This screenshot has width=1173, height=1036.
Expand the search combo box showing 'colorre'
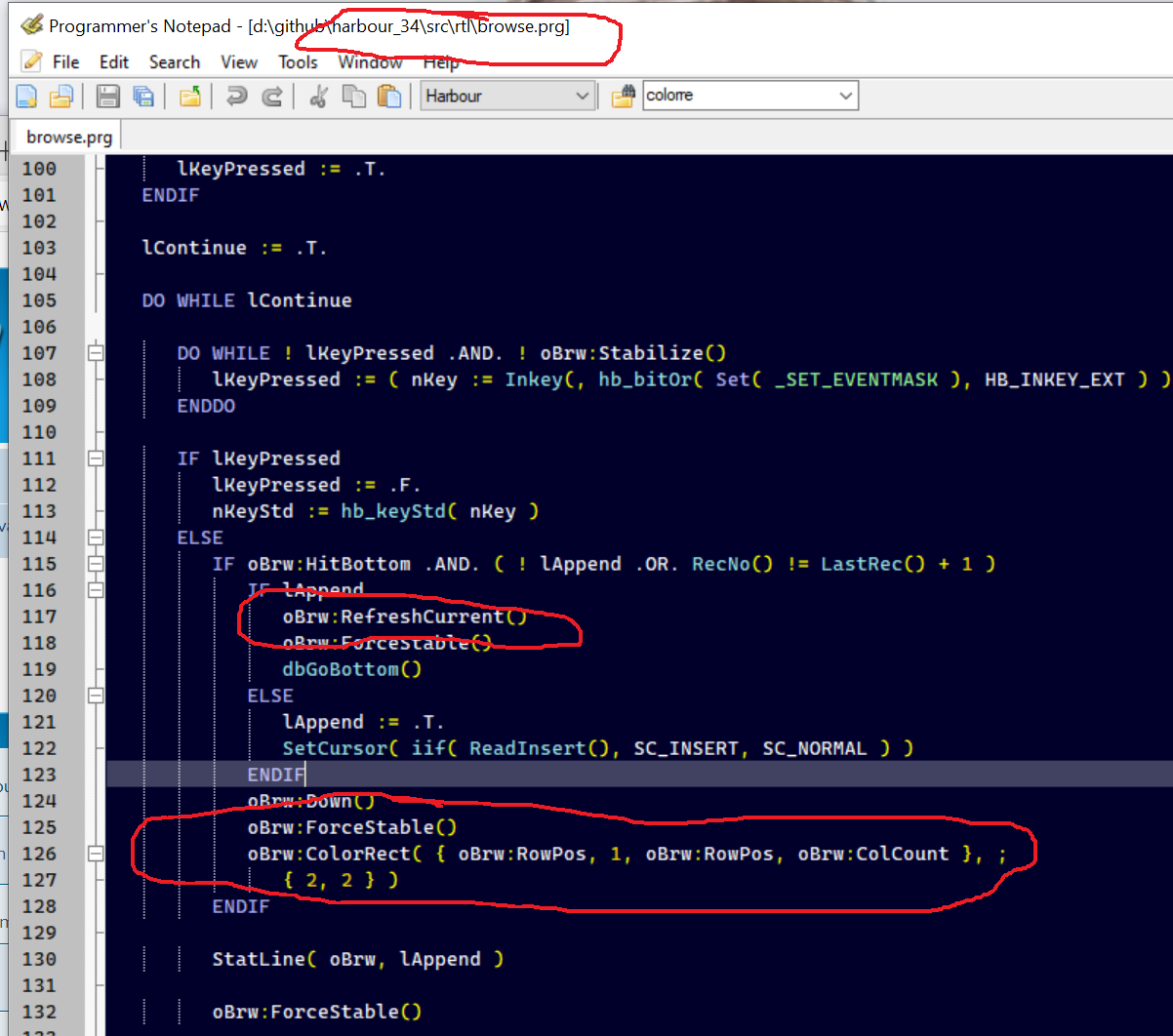click(x=845, y=96)
